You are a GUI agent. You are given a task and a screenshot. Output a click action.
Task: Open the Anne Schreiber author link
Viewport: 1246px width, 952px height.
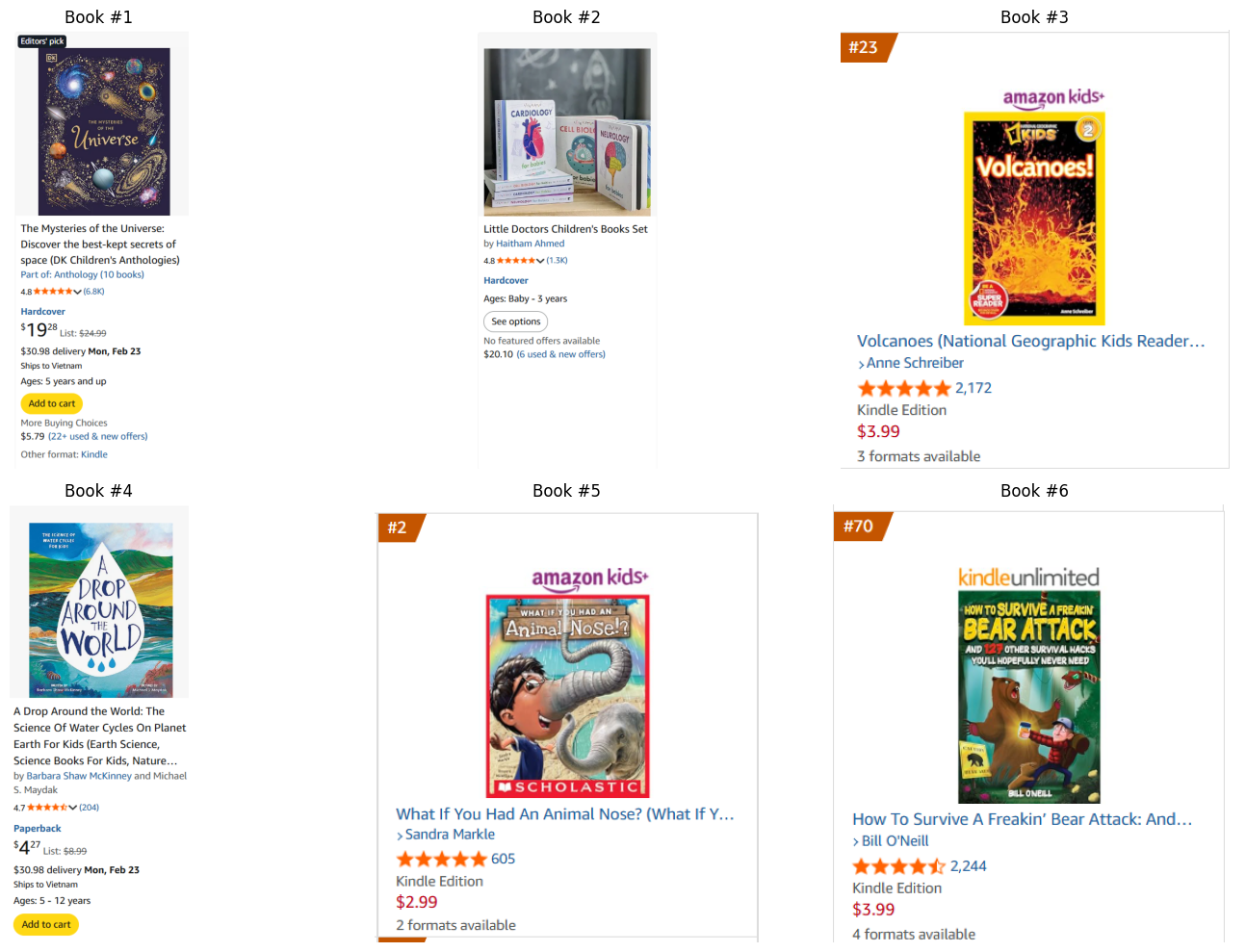point(915,363)
